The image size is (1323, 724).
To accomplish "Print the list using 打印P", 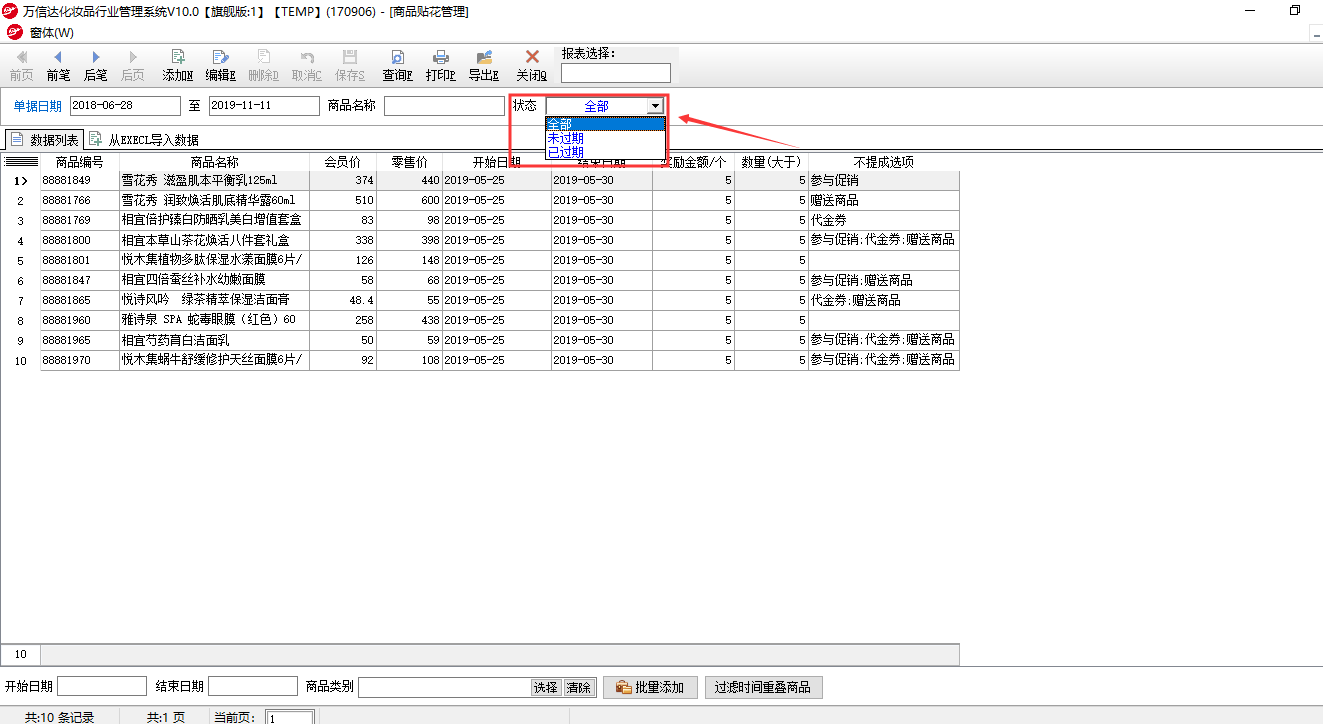I will click(x=440, y=65).
